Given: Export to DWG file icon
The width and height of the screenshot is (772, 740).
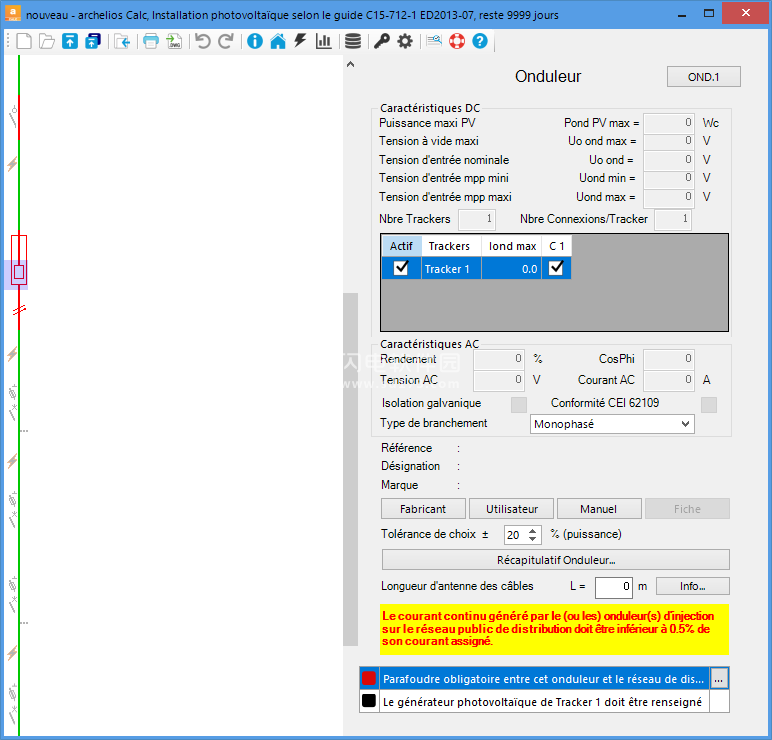Looking at the screenshot, I should point(174,41).
